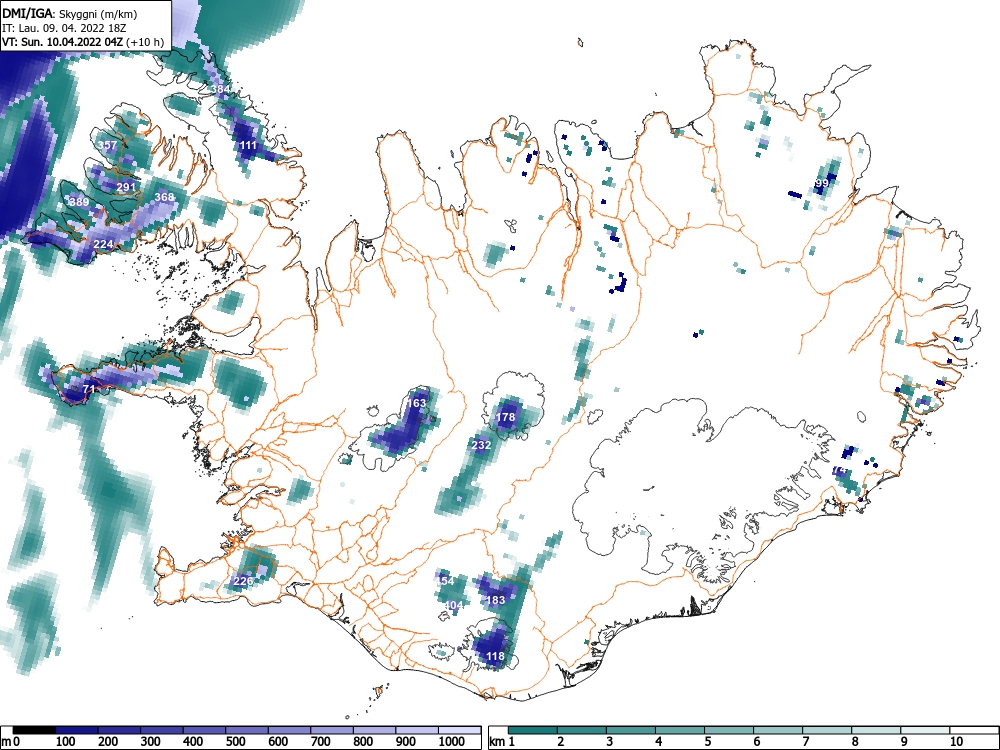Click the '404' visibility value label
Image resolution: width=1000 pixels, height=750 pixels.
[x=453, y=605]
